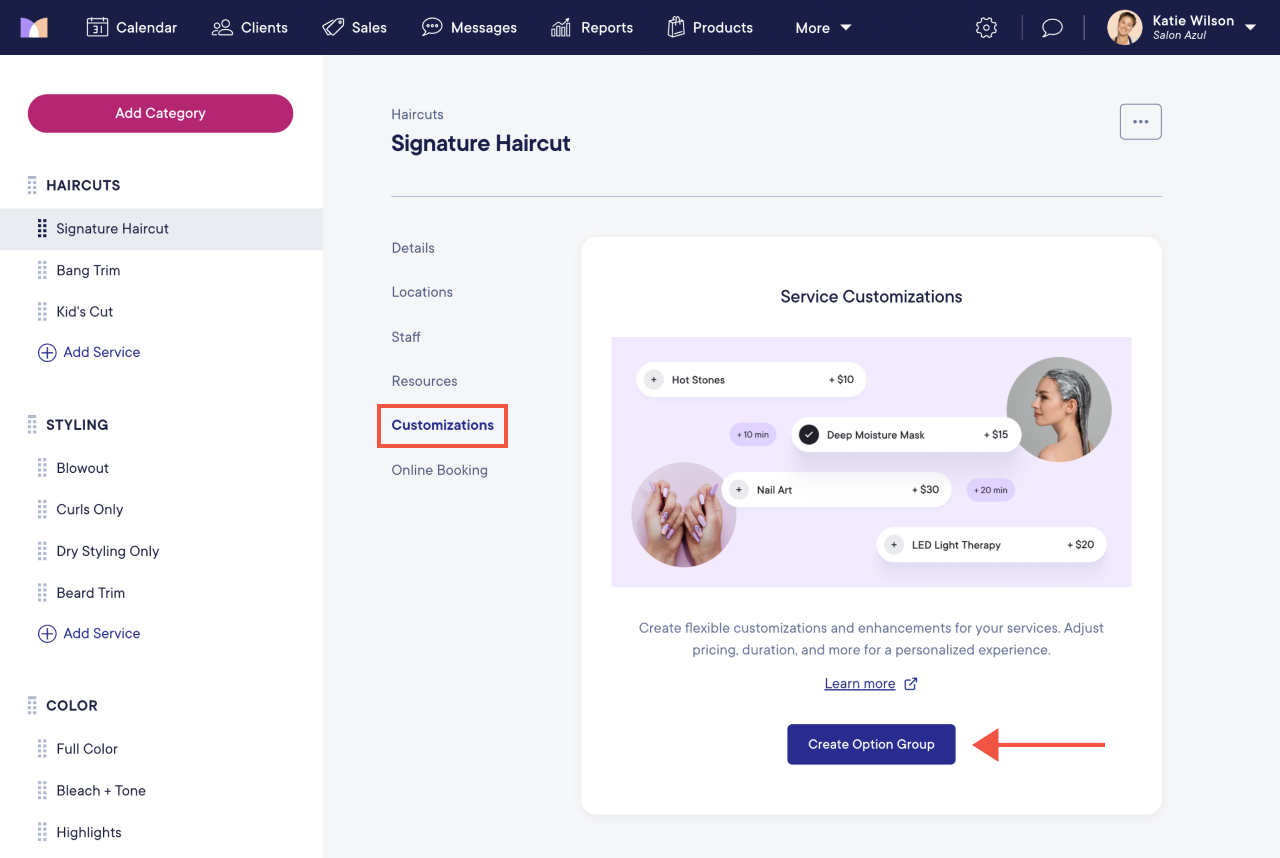Click the Products bag icon
1280x858 pixels.
(x=678, y=27)
